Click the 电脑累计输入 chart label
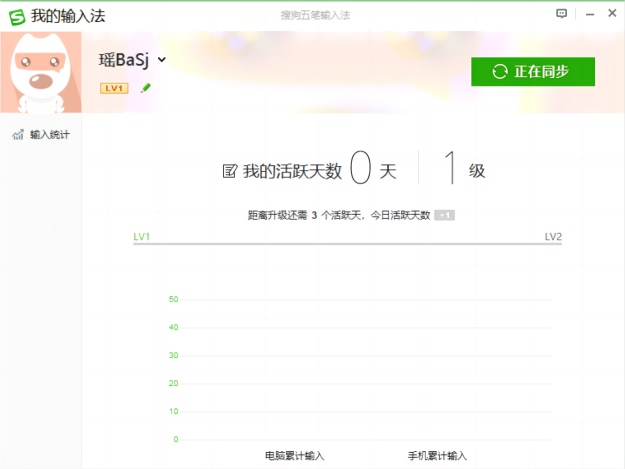 [x=295, y=455]
